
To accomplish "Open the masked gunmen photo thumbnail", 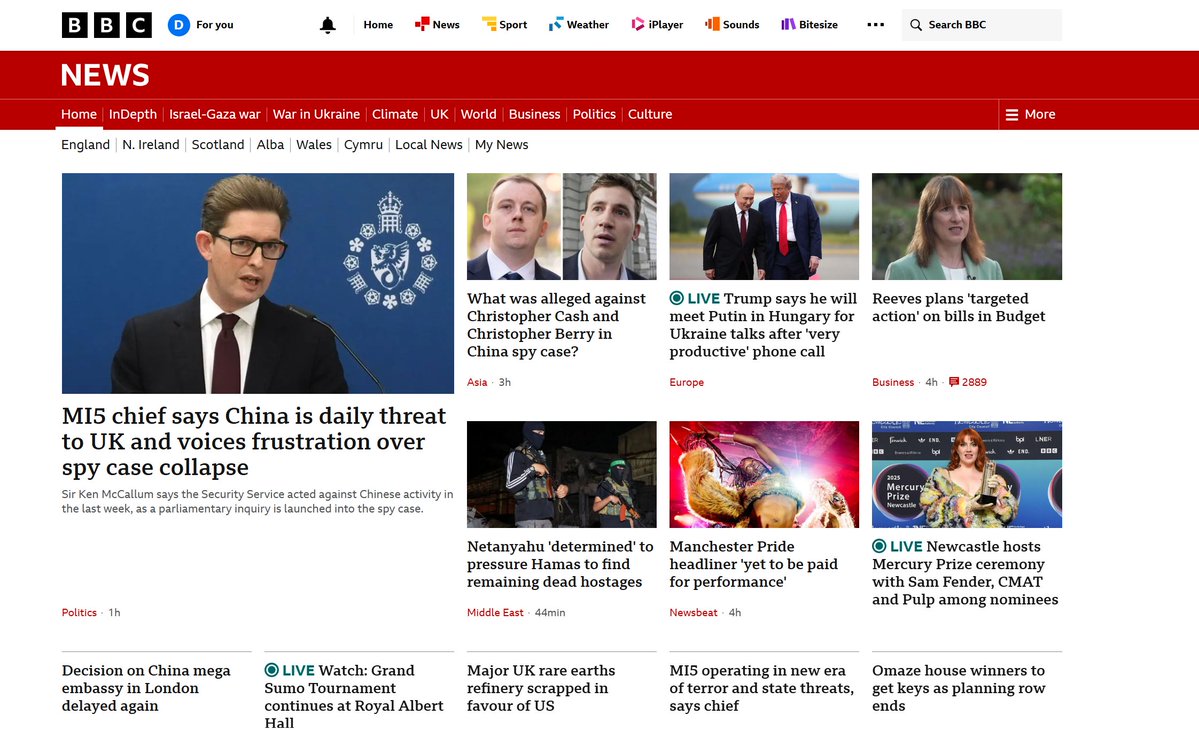I will (562, 474).
